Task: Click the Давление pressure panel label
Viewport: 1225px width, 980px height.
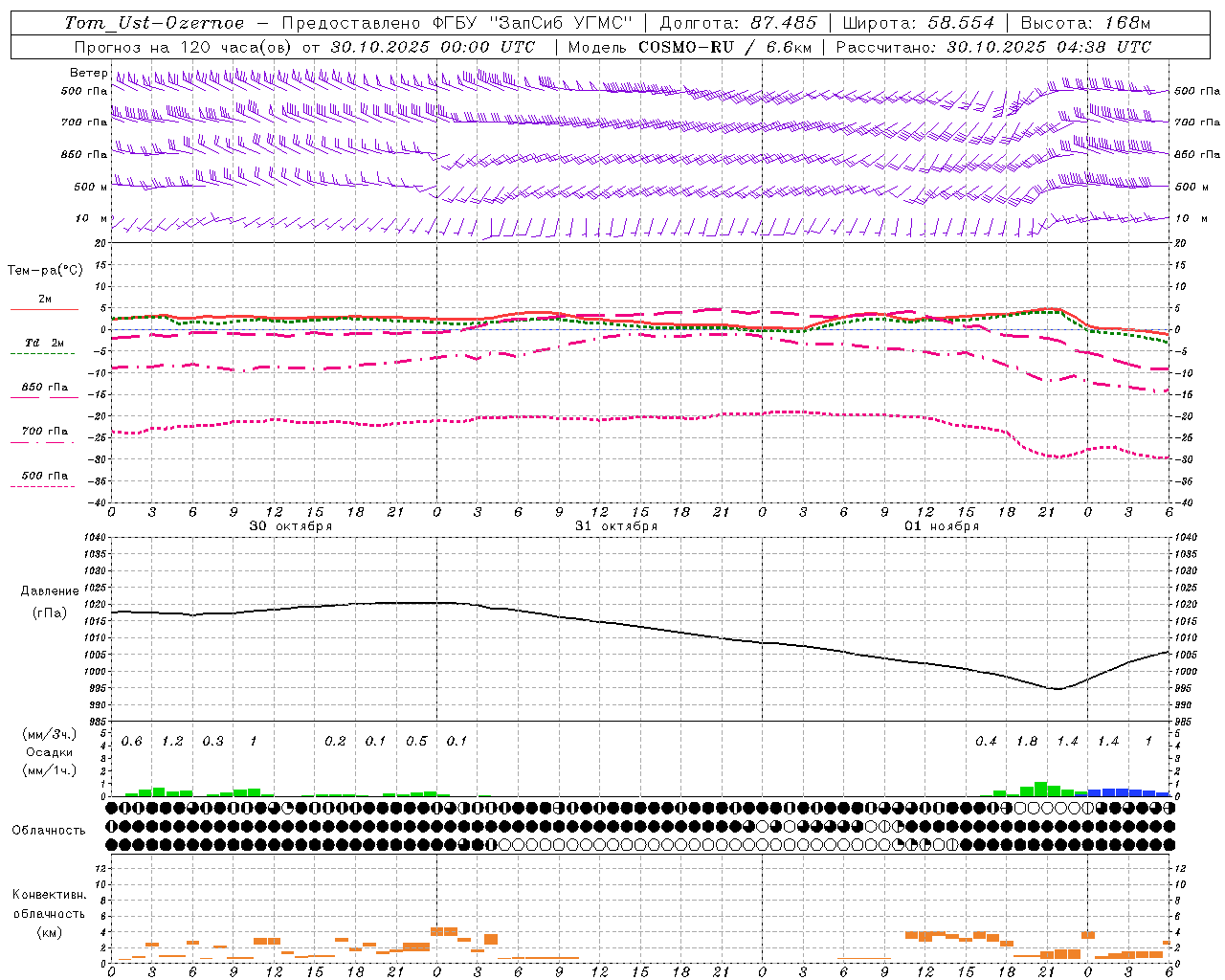Action: tap(50, 591)
